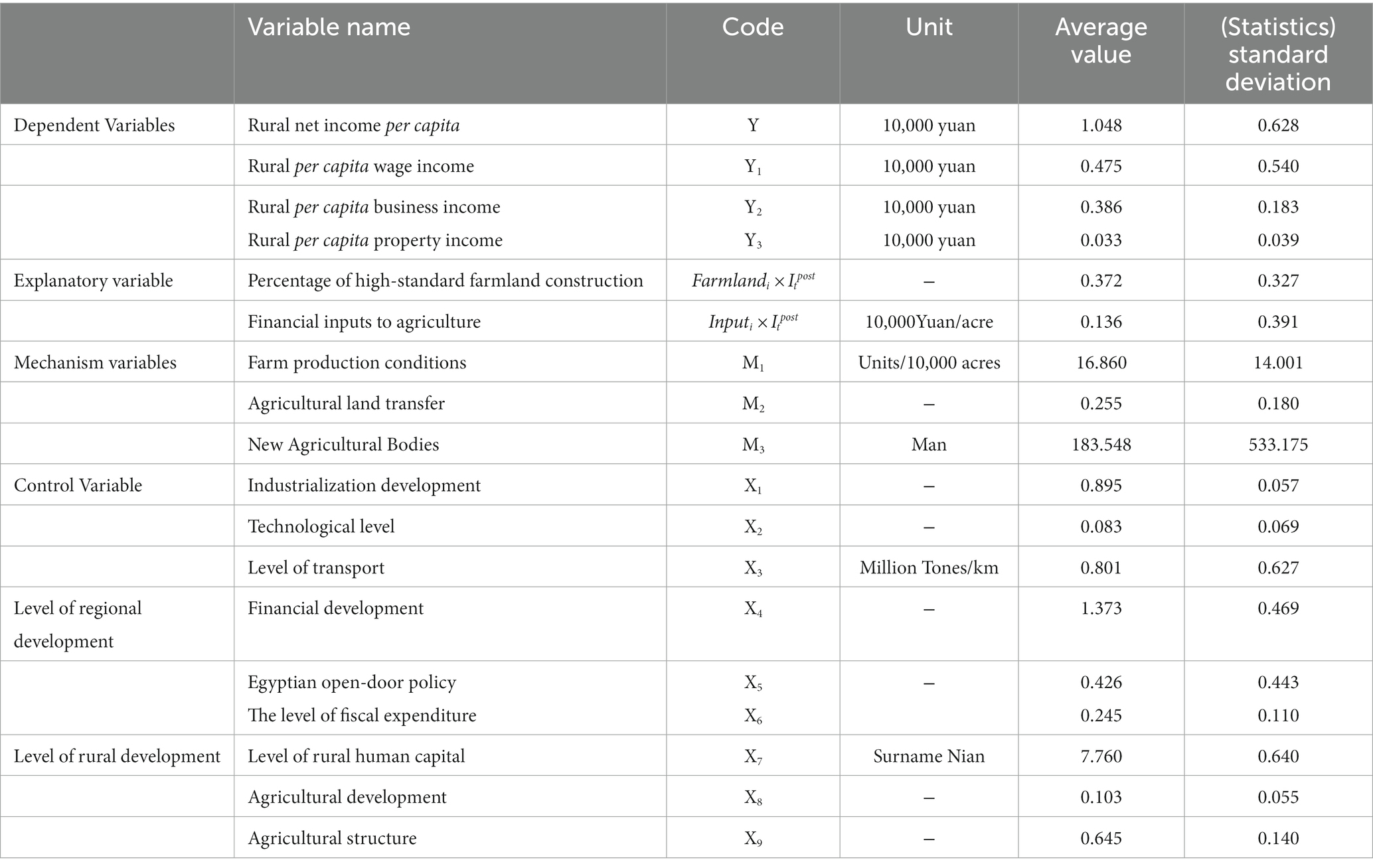The height and width of the screenshot is (868, 1373).
Task: Select "Percentage of high-standard farmland construction" cell
Action: 445,281
